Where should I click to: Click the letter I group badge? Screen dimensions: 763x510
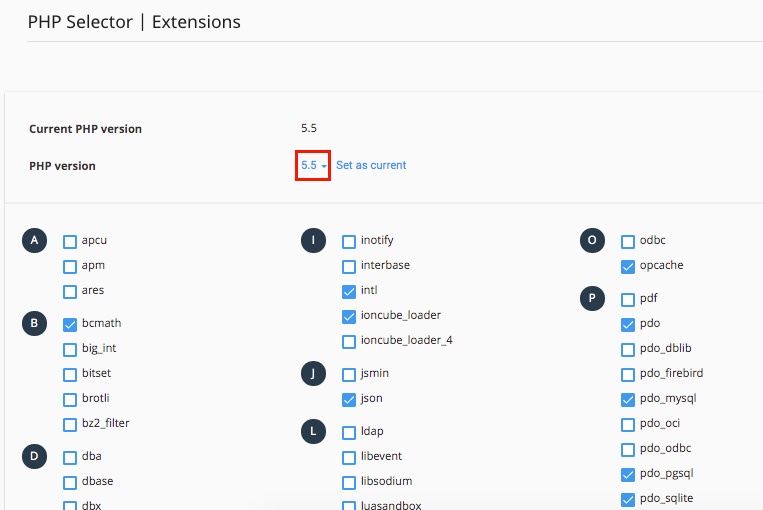click(313, 240)
